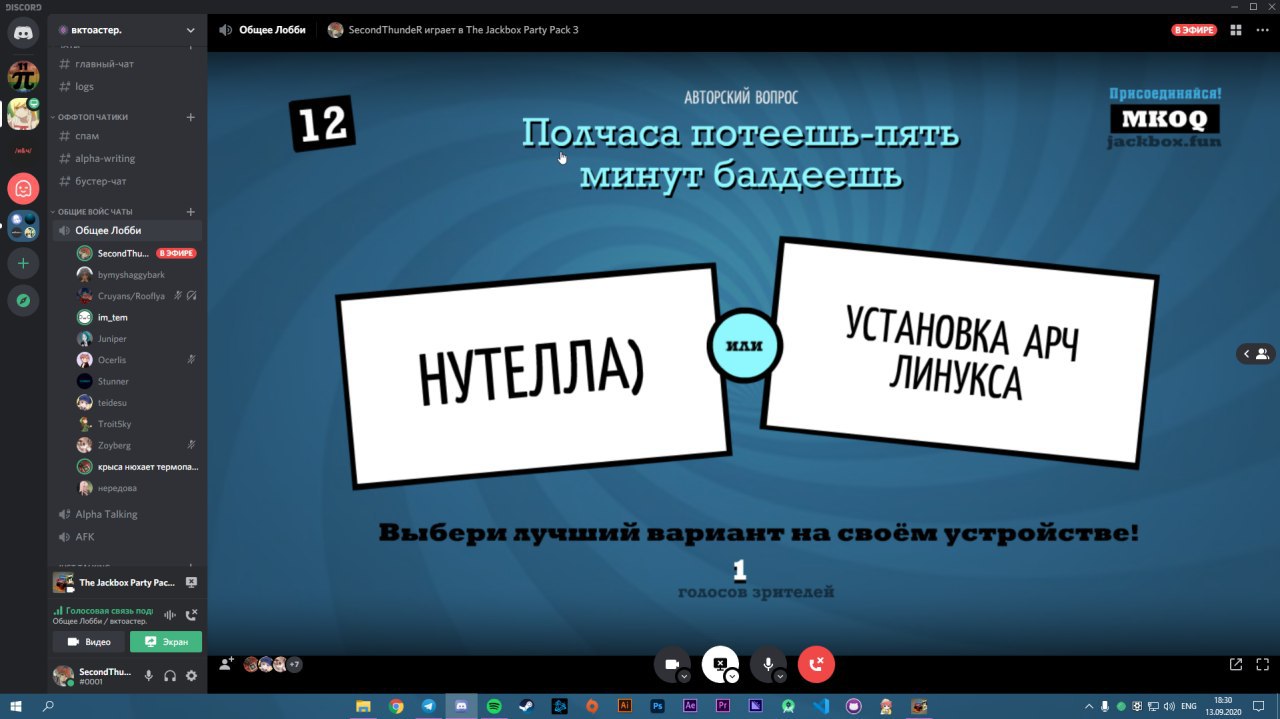
Task: Toggle camera in bottom call controls
Action: click(x=671, y=664)
